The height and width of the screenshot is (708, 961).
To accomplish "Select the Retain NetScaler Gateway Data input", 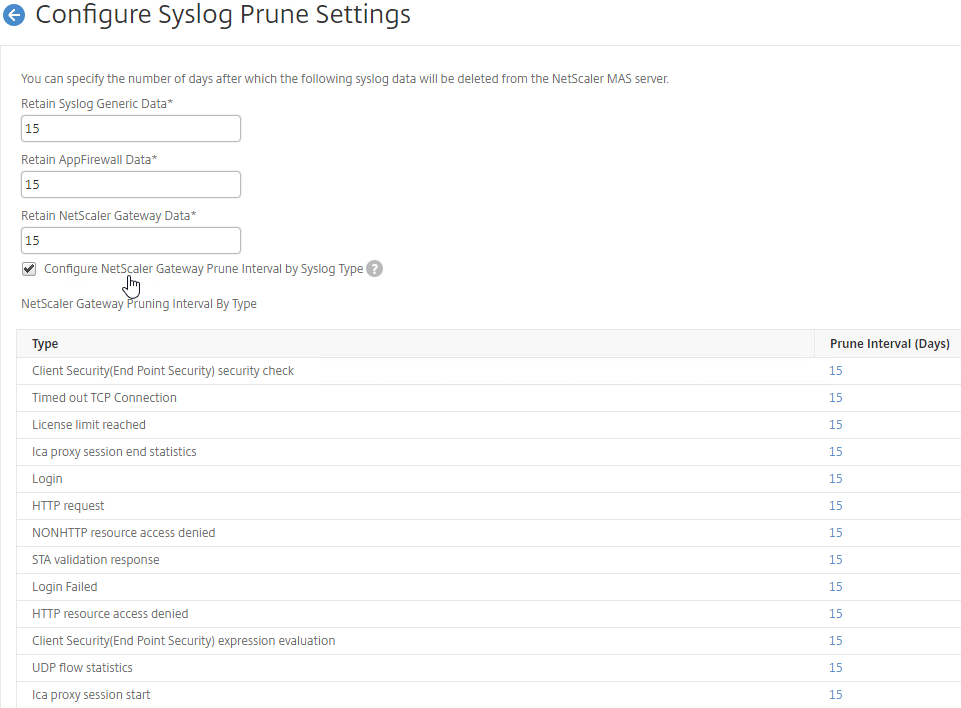I will pos(131,240).
